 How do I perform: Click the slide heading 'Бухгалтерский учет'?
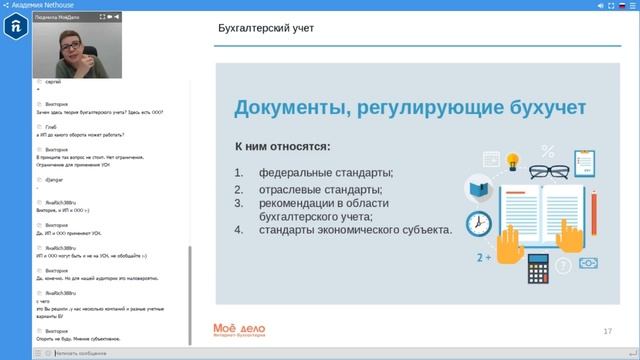pos(266,28)
